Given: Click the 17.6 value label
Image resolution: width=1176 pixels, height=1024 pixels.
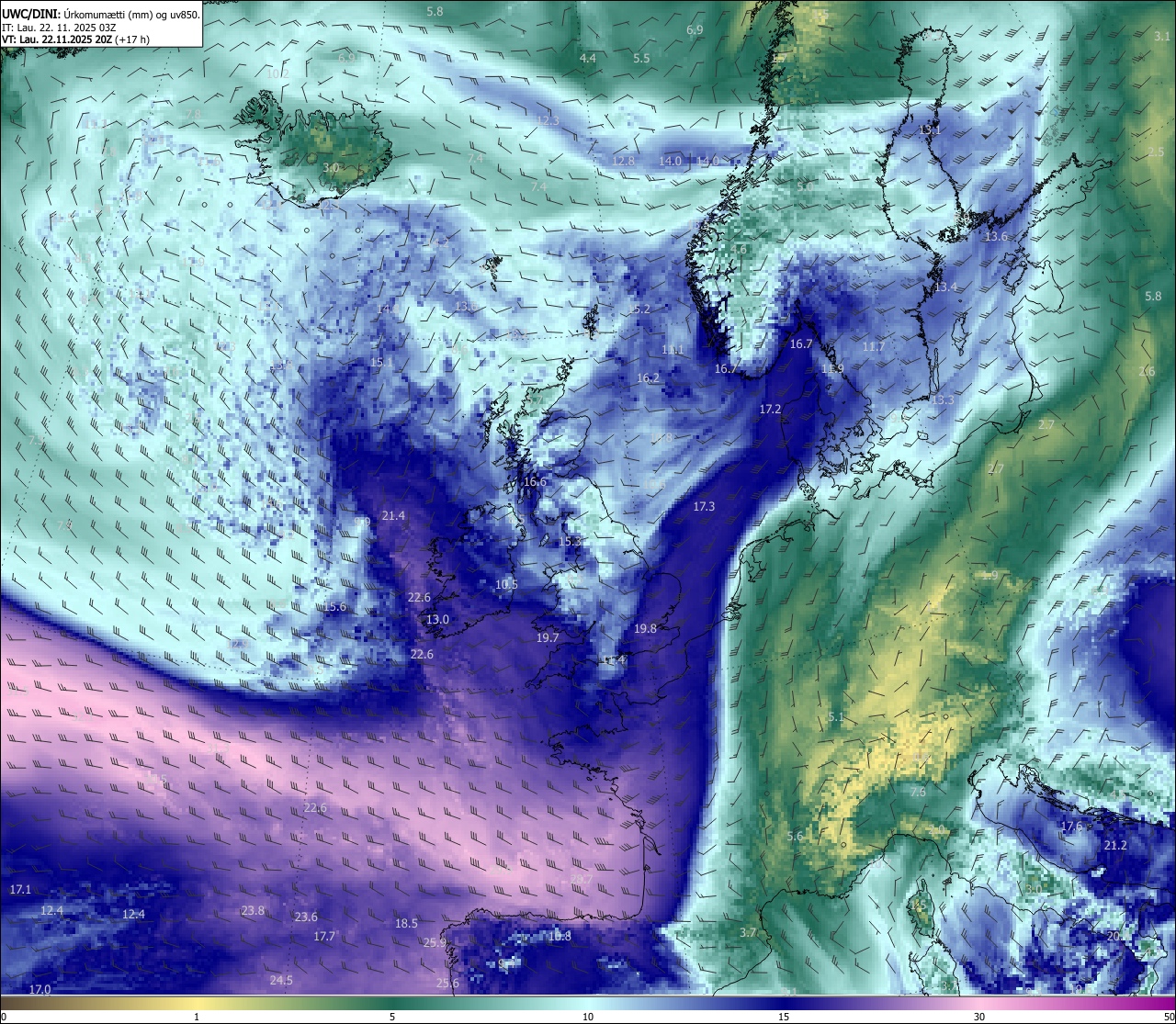Looking at the screenshot, I should 1071,827.
